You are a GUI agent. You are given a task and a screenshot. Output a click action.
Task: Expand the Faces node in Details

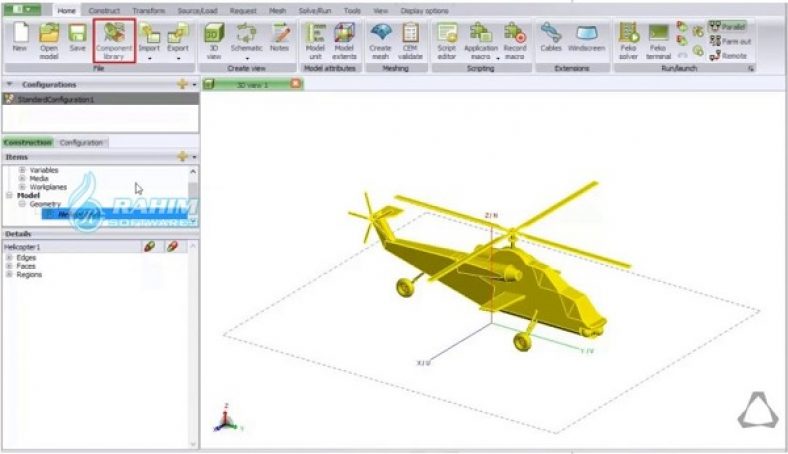tap(9, 266)
